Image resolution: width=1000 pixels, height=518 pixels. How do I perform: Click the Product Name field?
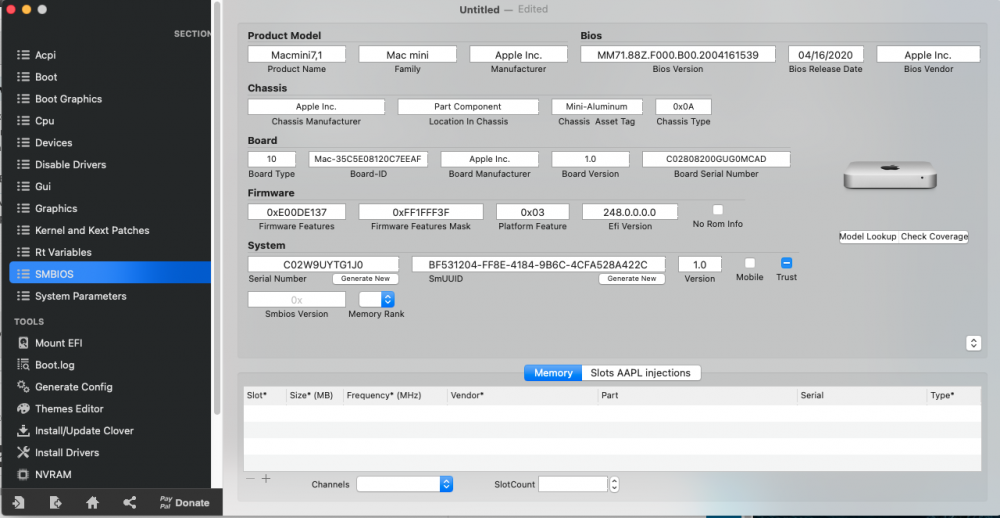click(297, 54)
